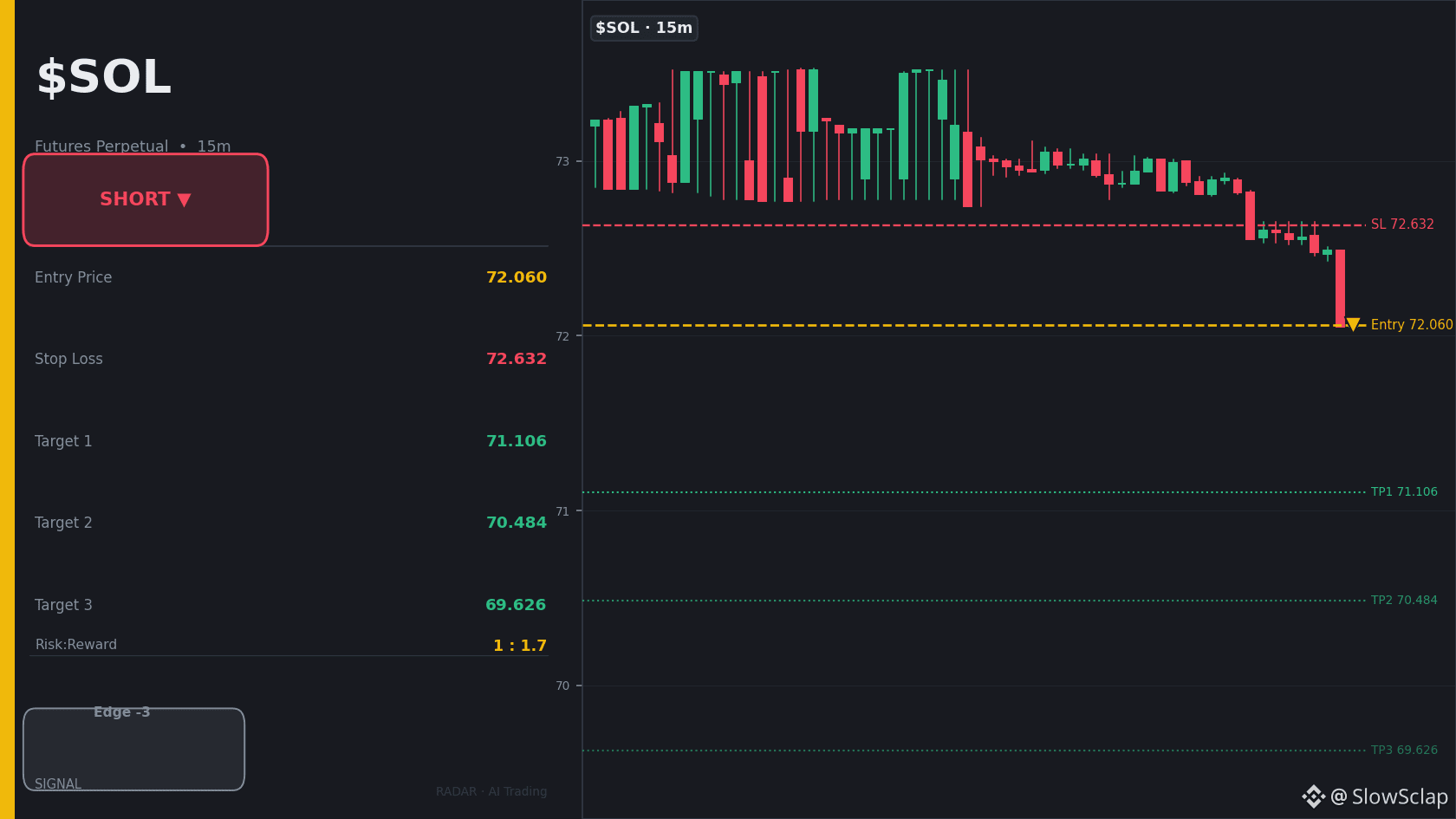Select the TP1 71.106 chart line label

pyautogui.click(x=1404, y=492)
